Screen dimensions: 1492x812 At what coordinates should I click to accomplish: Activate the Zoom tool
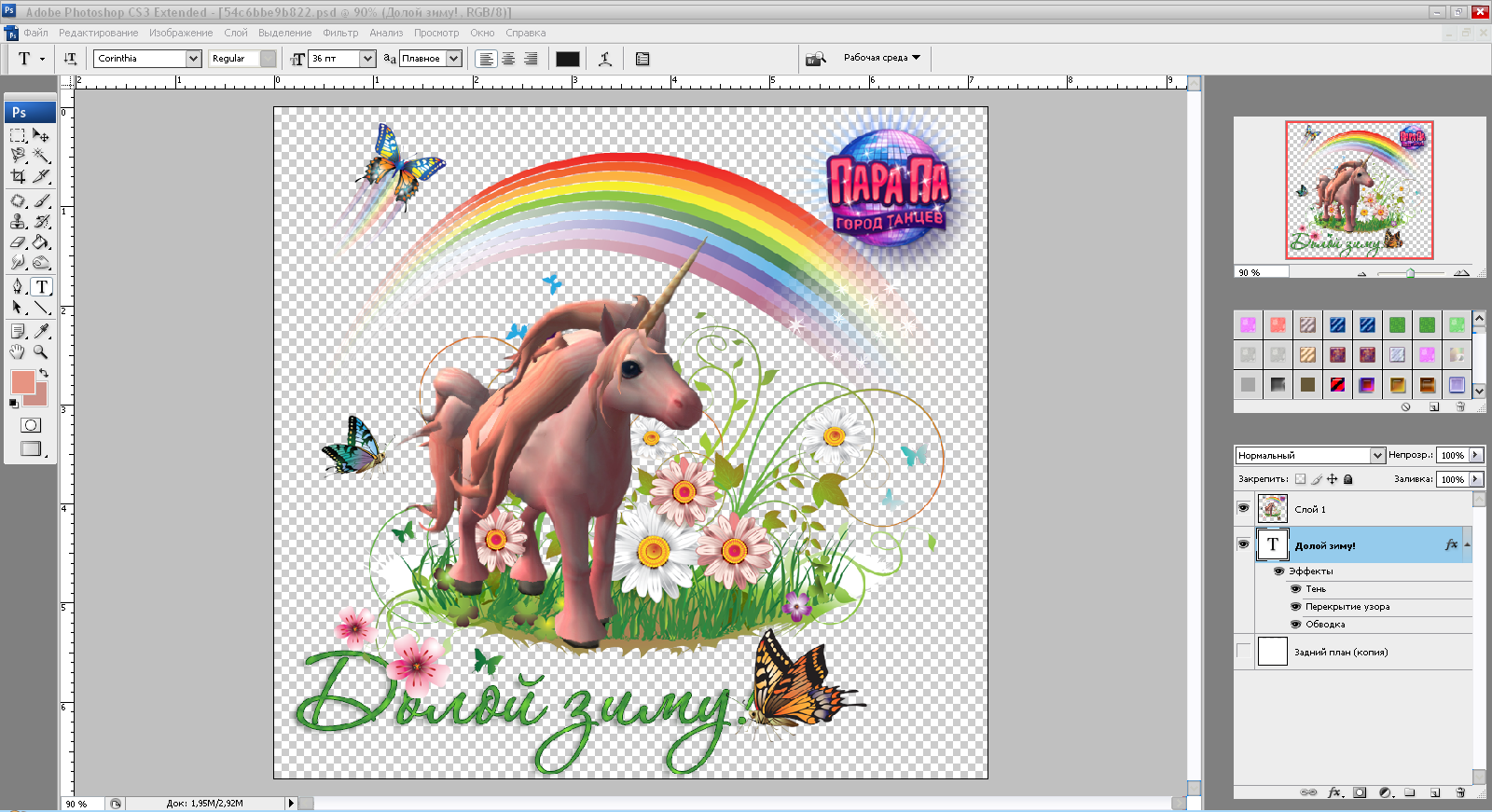pyautogui.click(x=41, y=351)
